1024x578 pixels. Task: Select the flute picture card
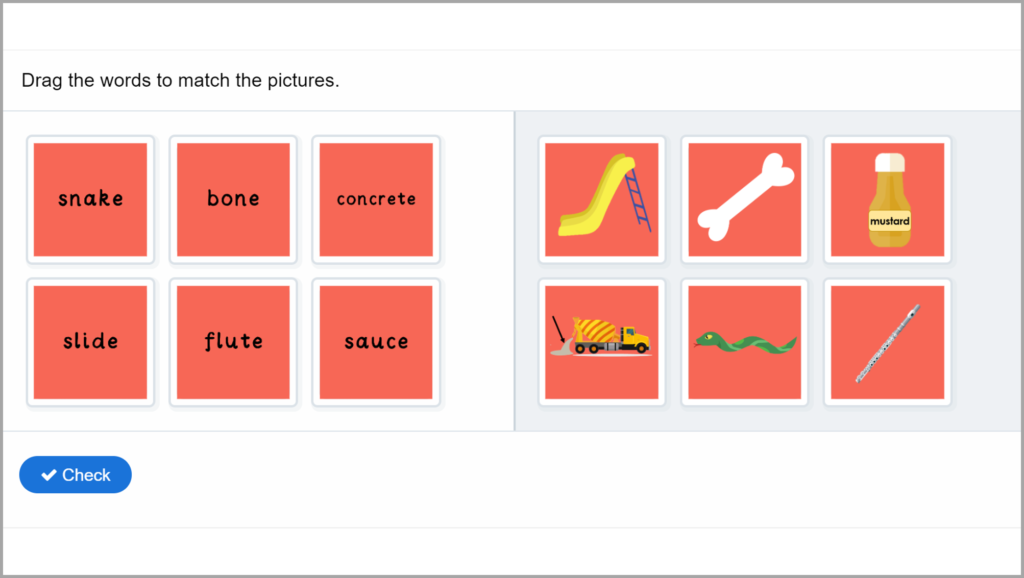(887, 341)
